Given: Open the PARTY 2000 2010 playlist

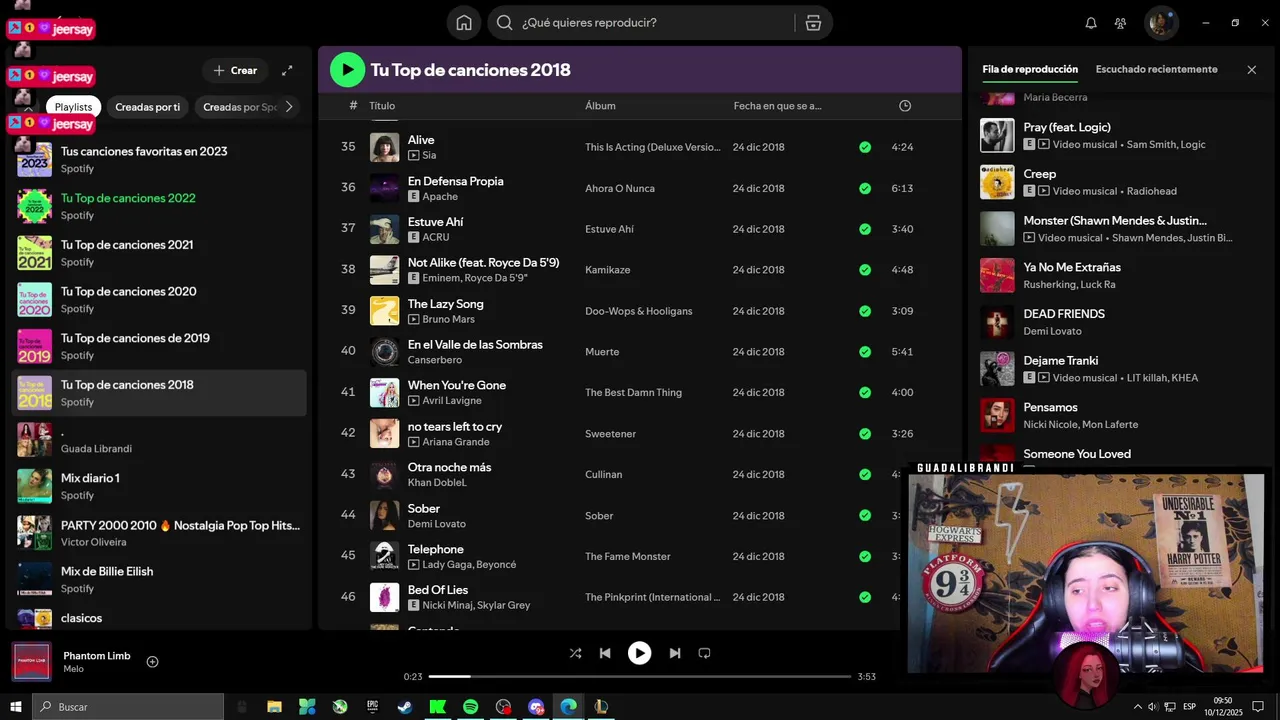Looking at the screenshot, I should click(160, 532).
